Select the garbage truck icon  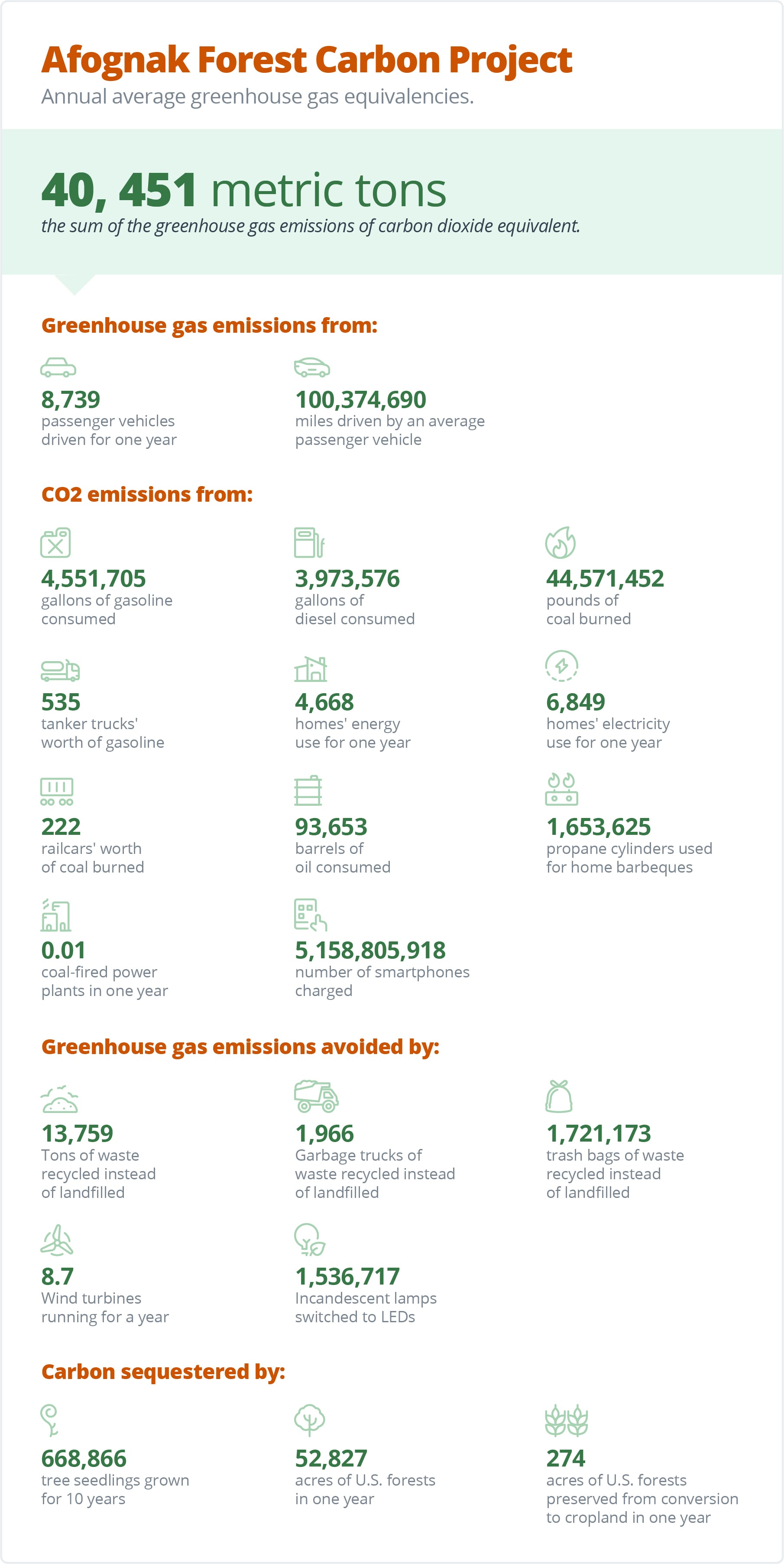tap(316, 1096)
